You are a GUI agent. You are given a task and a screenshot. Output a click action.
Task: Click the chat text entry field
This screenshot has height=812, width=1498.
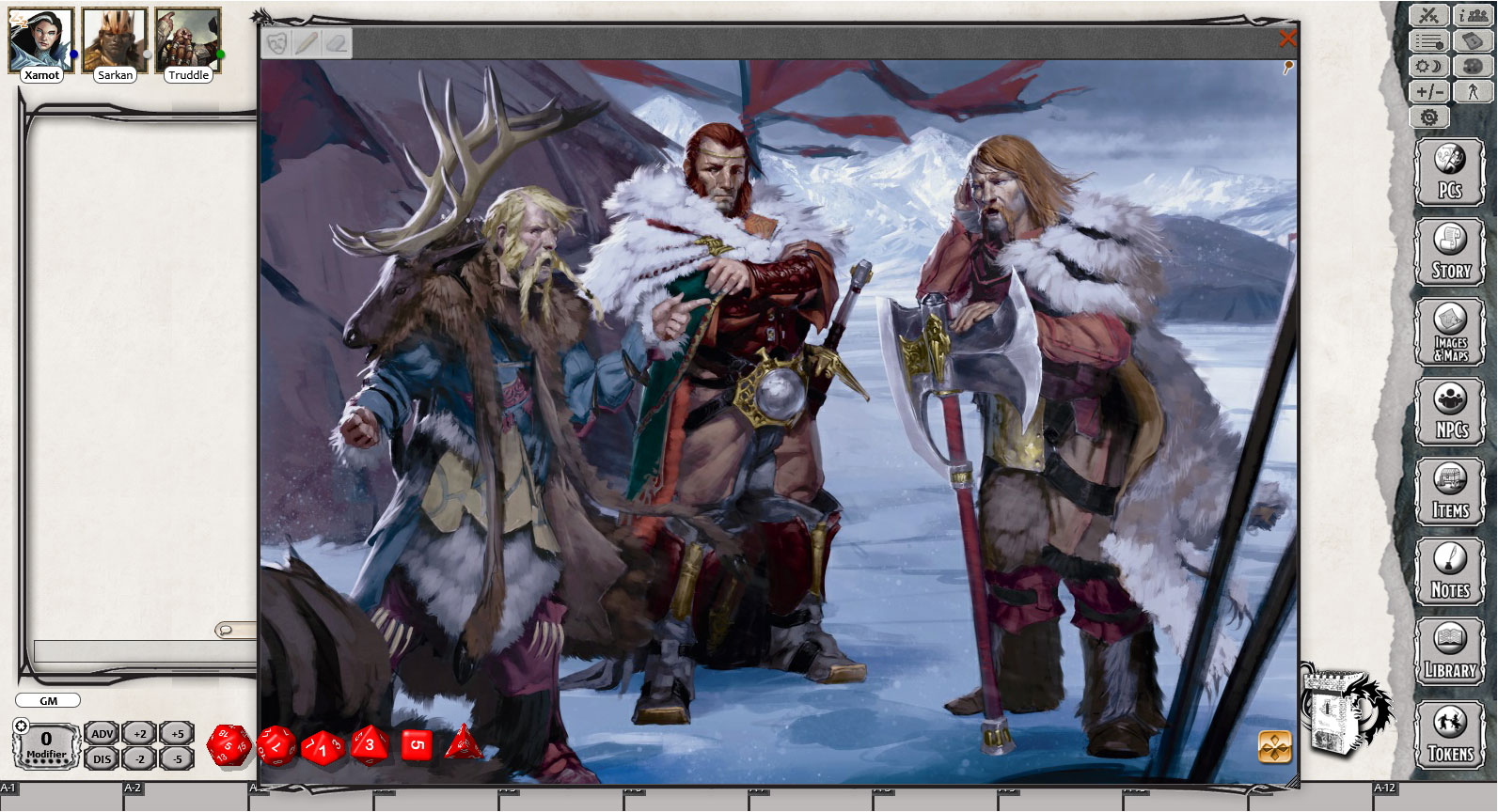pyautogui.click(x=141, y=650)
